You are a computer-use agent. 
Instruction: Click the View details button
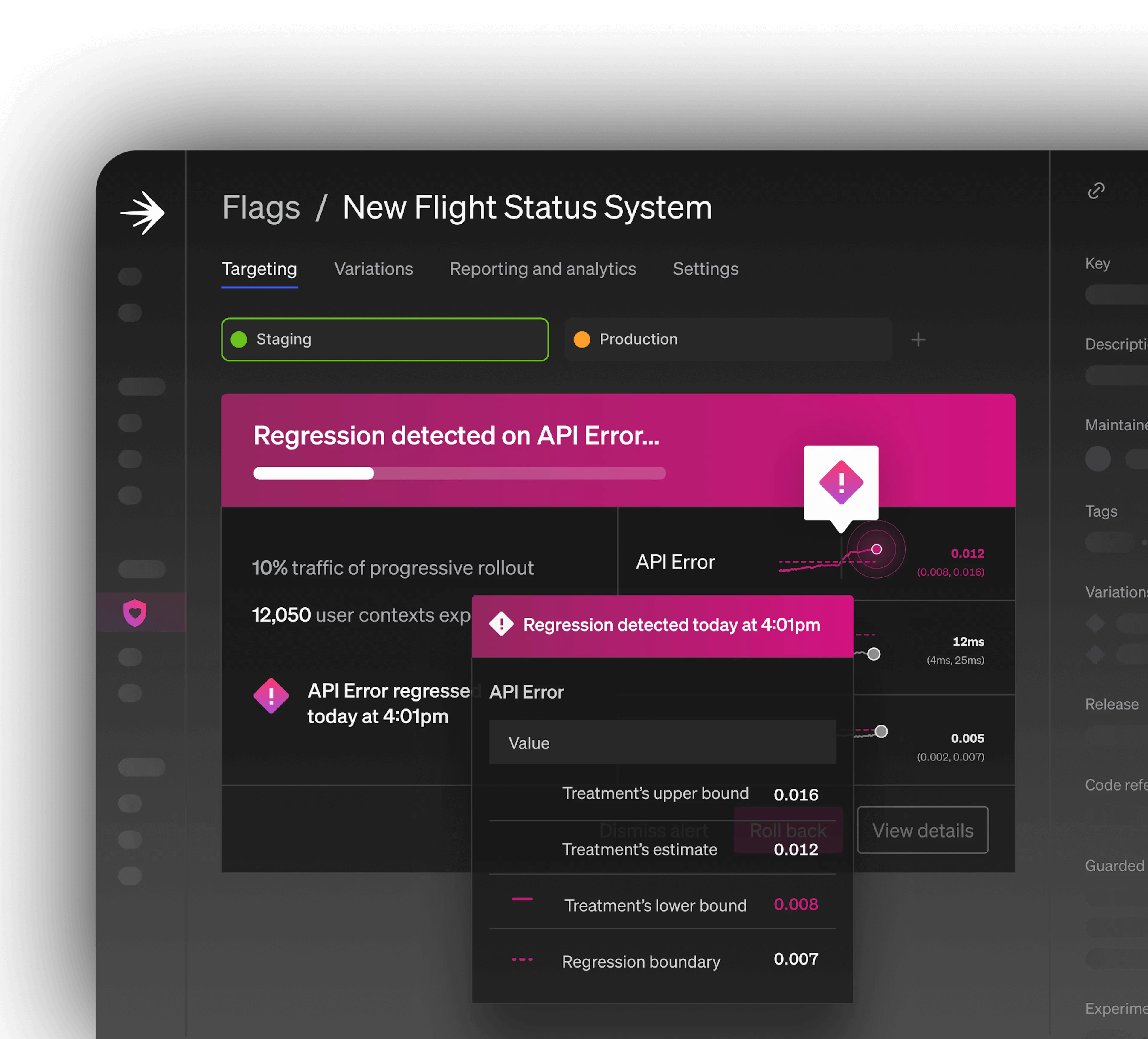(x=923, y=830)
